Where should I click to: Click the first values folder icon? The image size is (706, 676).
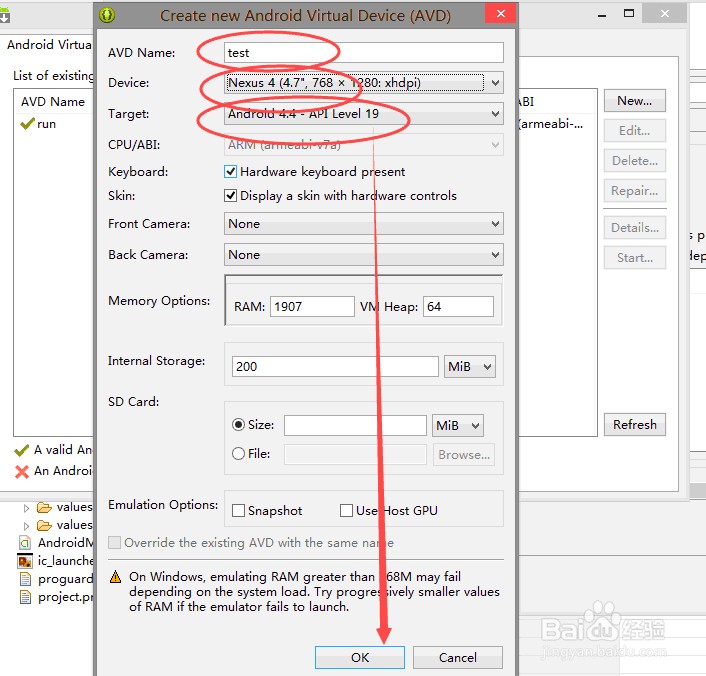point(44,508)
